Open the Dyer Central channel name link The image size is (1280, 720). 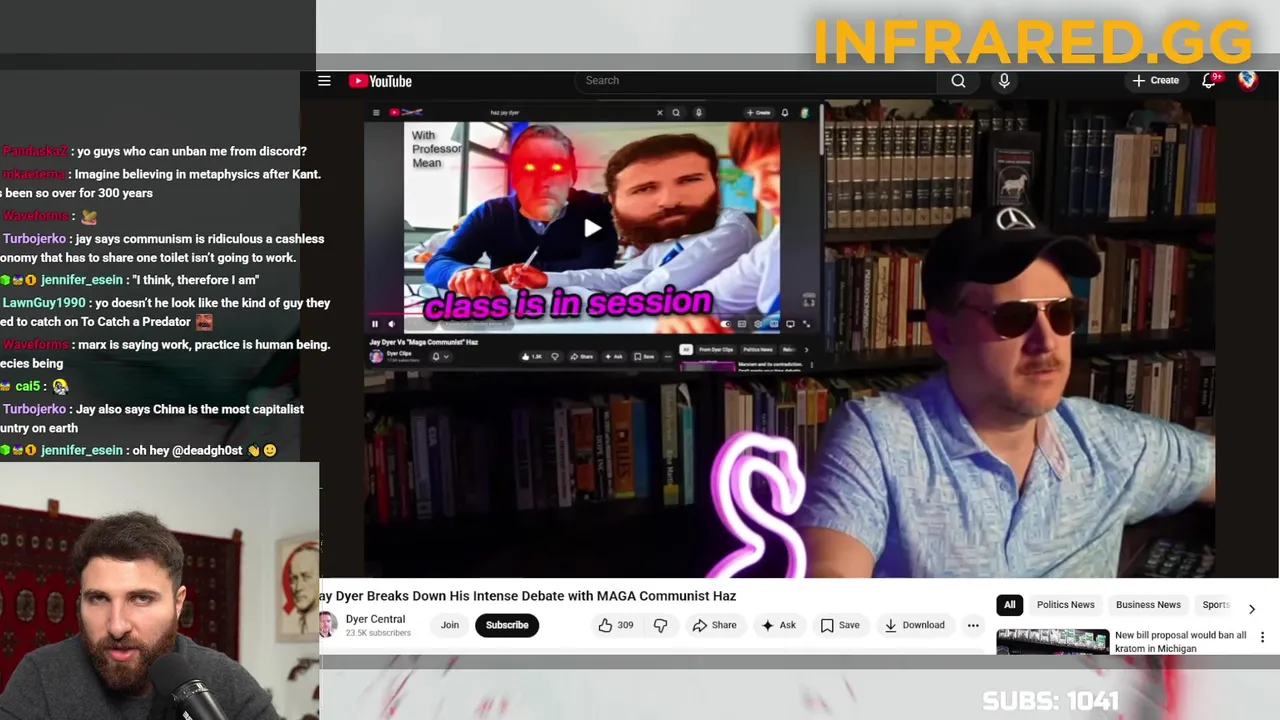(375, 619)
